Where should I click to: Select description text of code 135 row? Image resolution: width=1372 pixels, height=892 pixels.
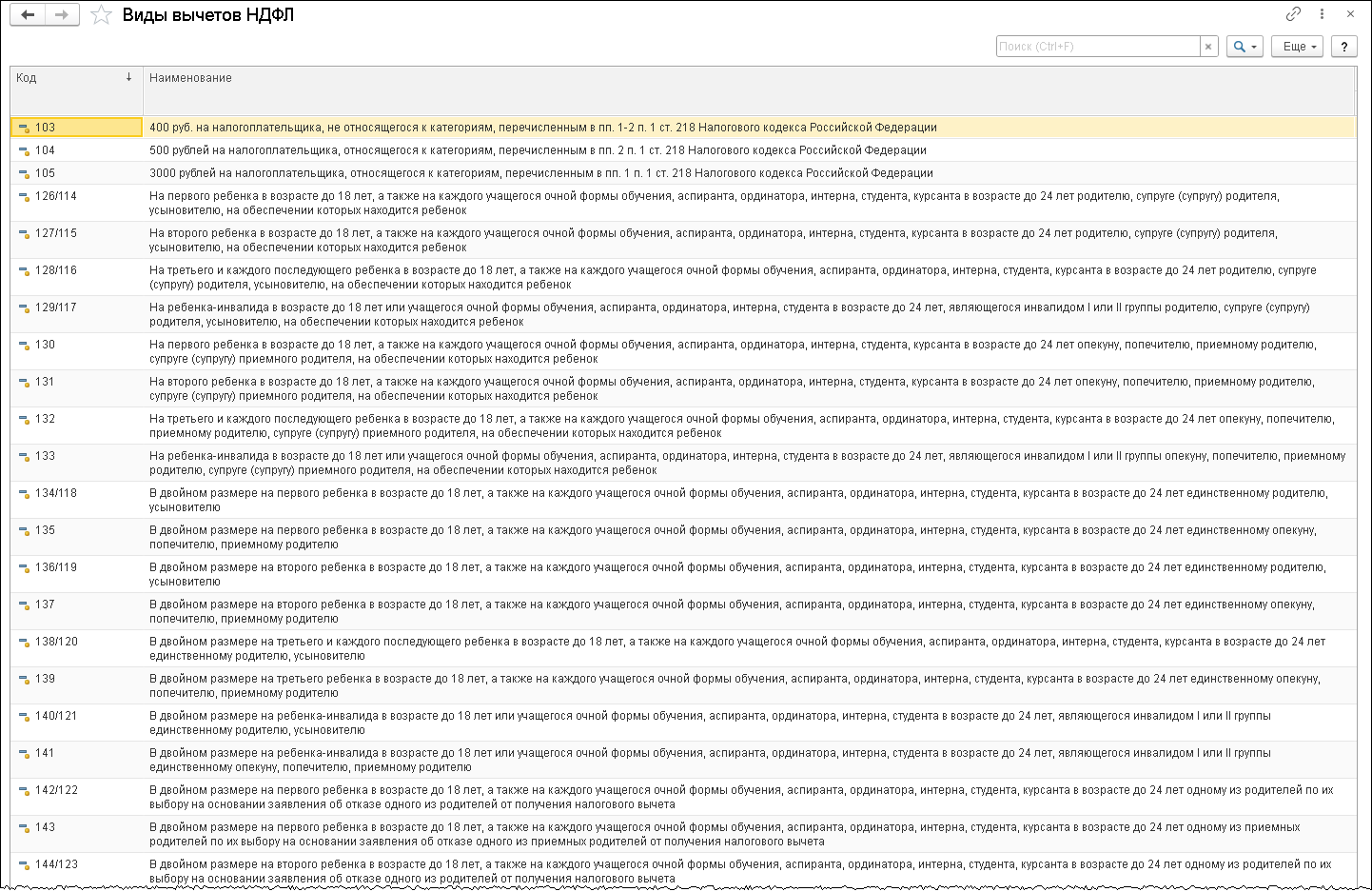tap(733, 537)
